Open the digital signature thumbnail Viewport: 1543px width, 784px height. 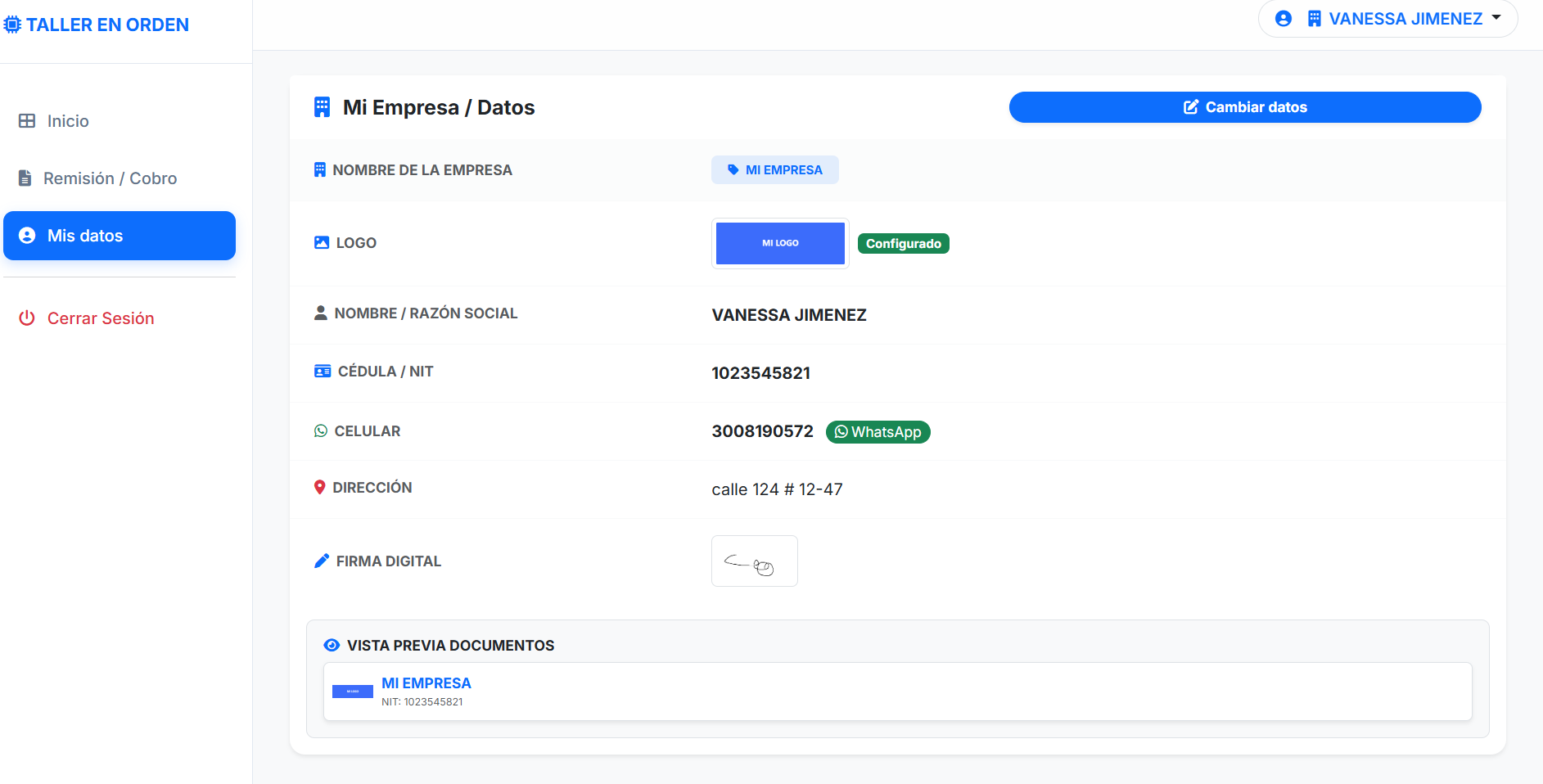[x=755, y=561]
